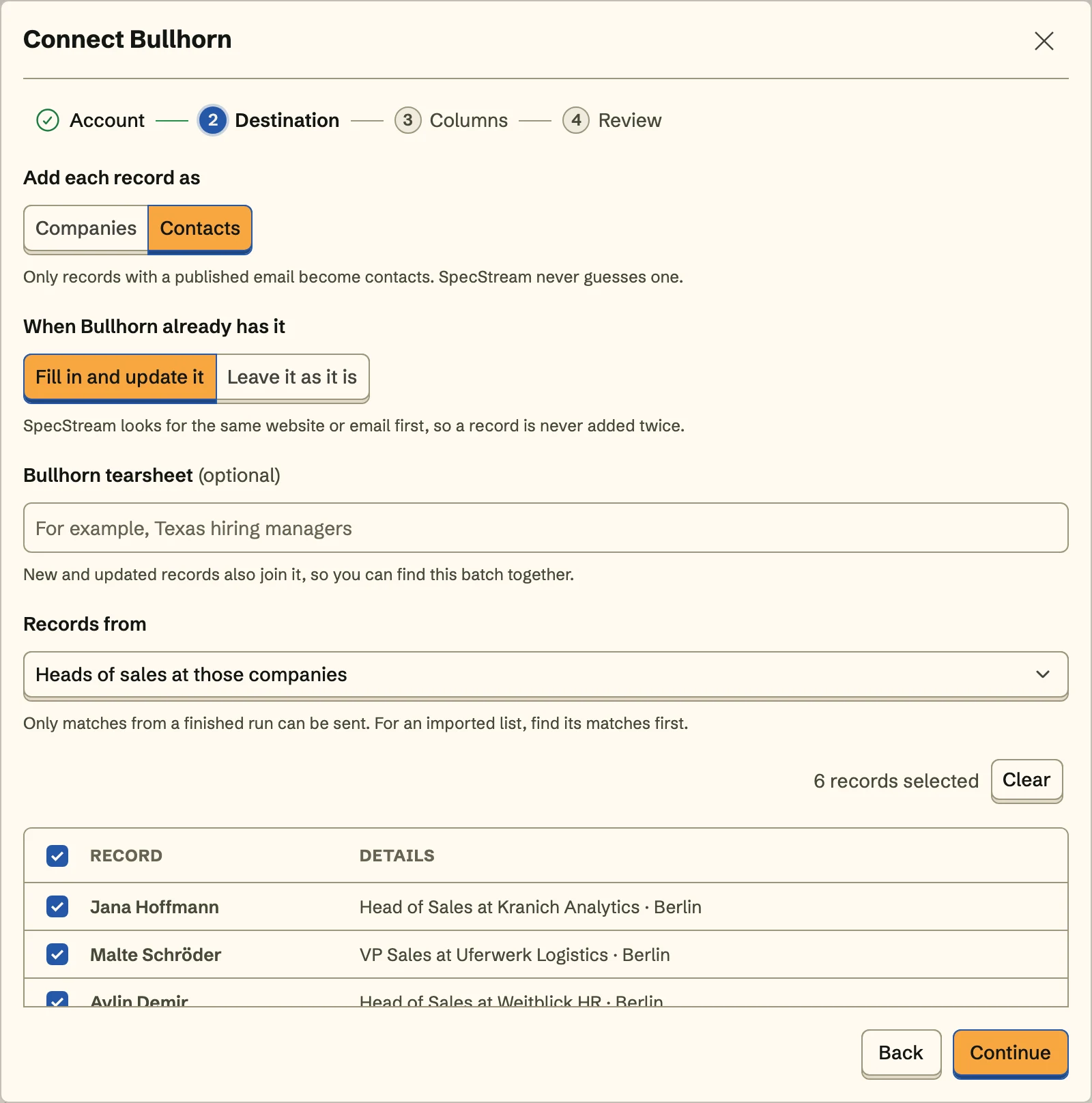
Task: Click the Records from dropdown chevron
Action: [1042, 674]
